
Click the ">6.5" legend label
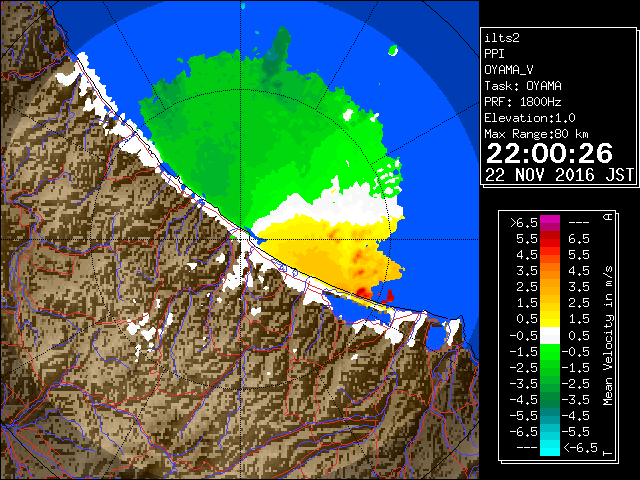pos(524,223)
